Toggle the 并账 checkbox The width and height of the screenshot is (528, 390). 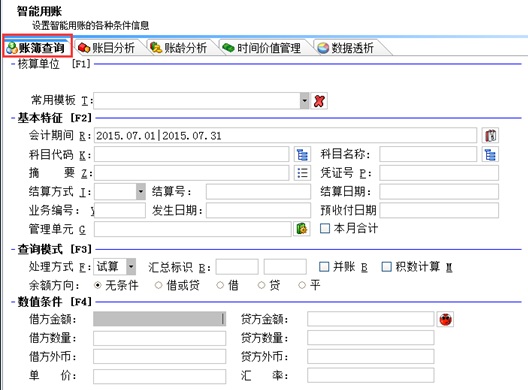click(324, 267)
